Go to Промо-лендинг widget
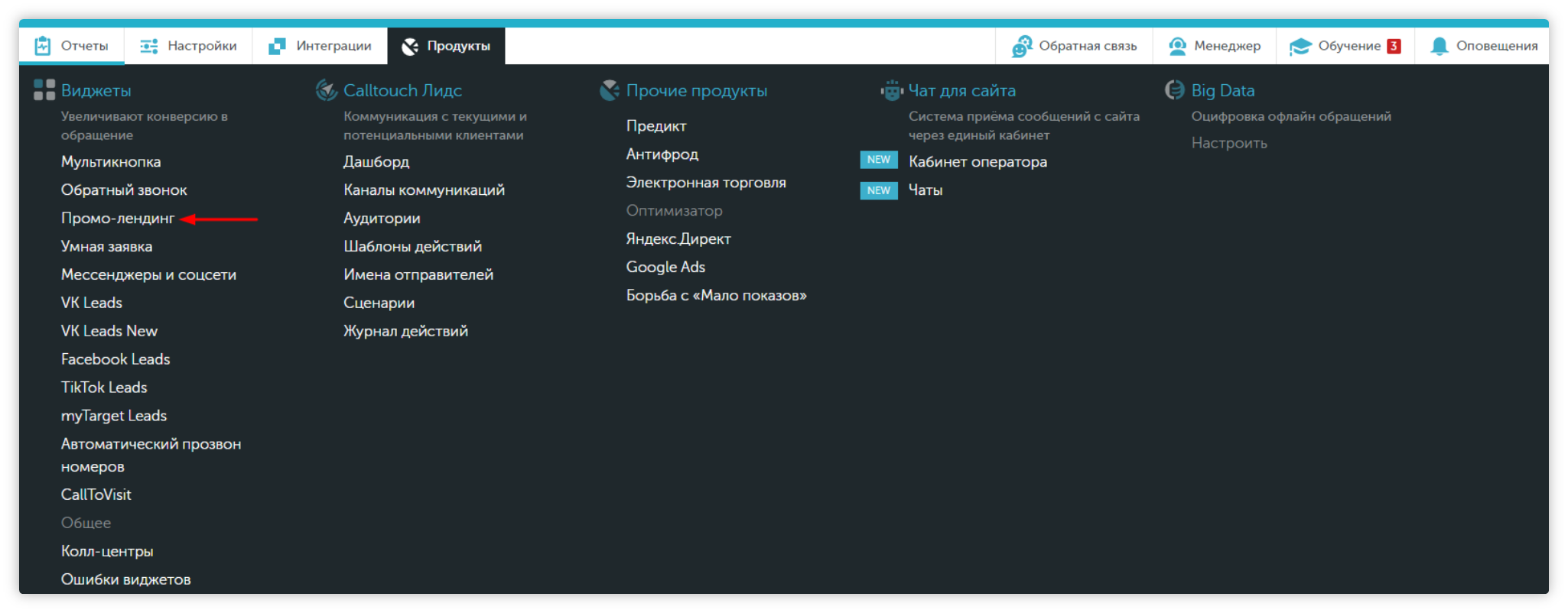The width and height of the screenshot is (1568, 613). tap(118, 218)
